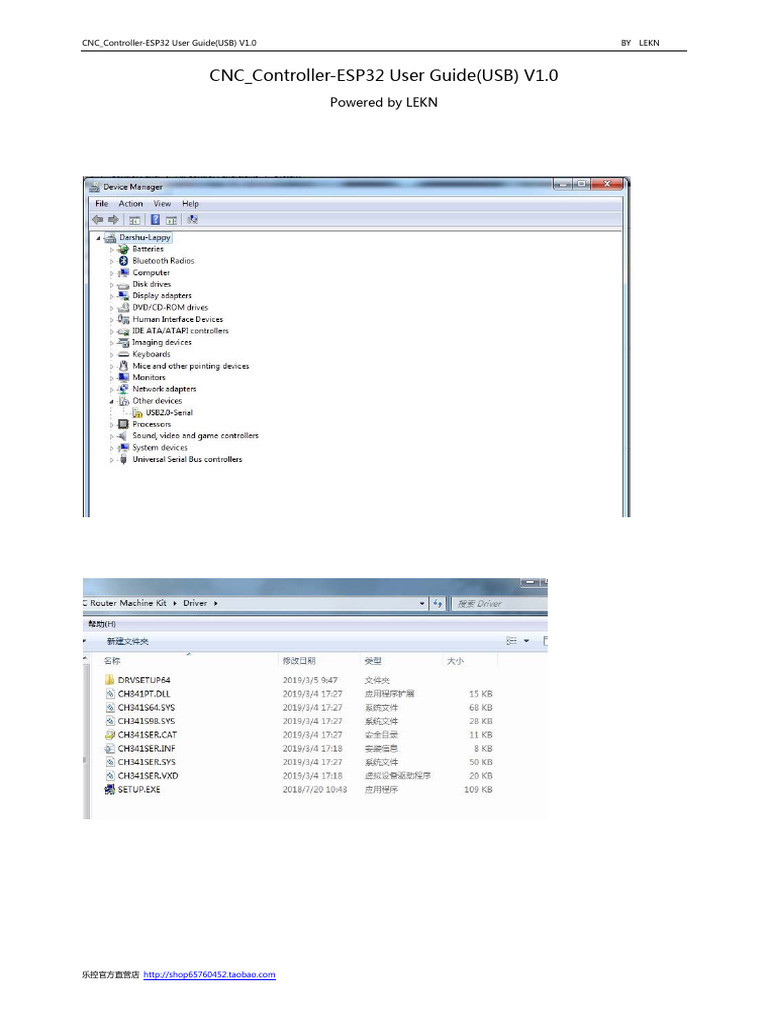Click the Mice and other pointing devices icon

click(x=123, y=366)
